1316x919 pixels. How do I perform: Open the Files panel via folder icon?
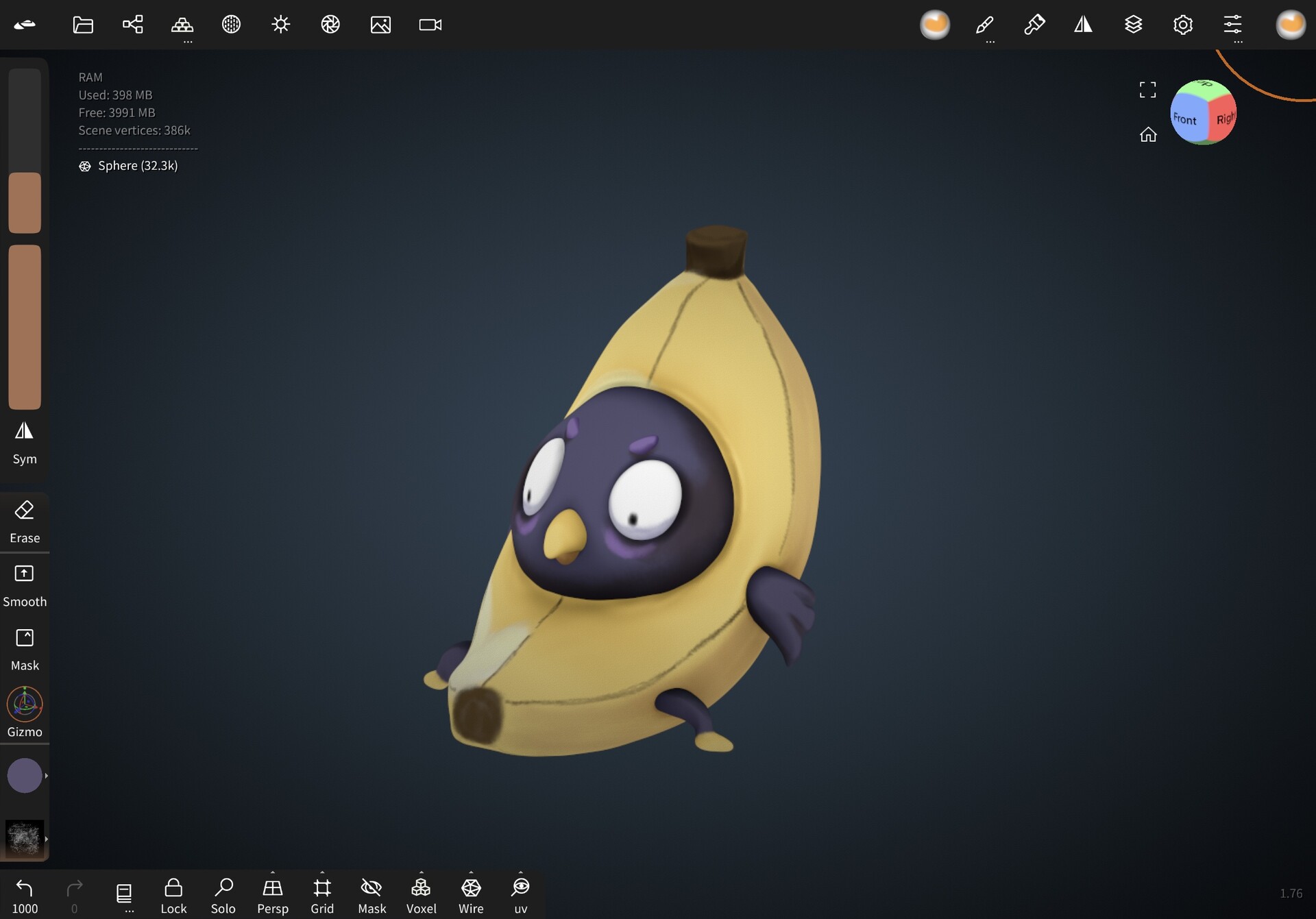tap(82, 25)
